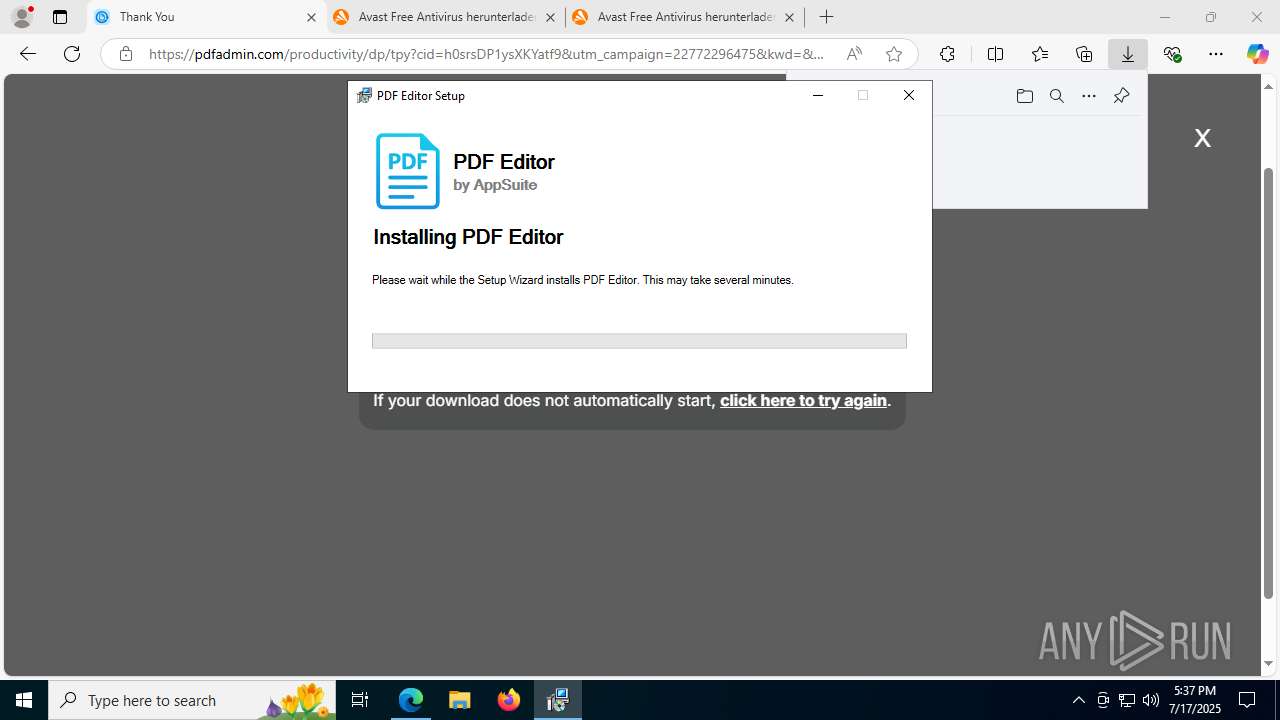Viewport: 1280px width, 720px height.
Task: Click the PDF Editor logo image
Action: 407,171
